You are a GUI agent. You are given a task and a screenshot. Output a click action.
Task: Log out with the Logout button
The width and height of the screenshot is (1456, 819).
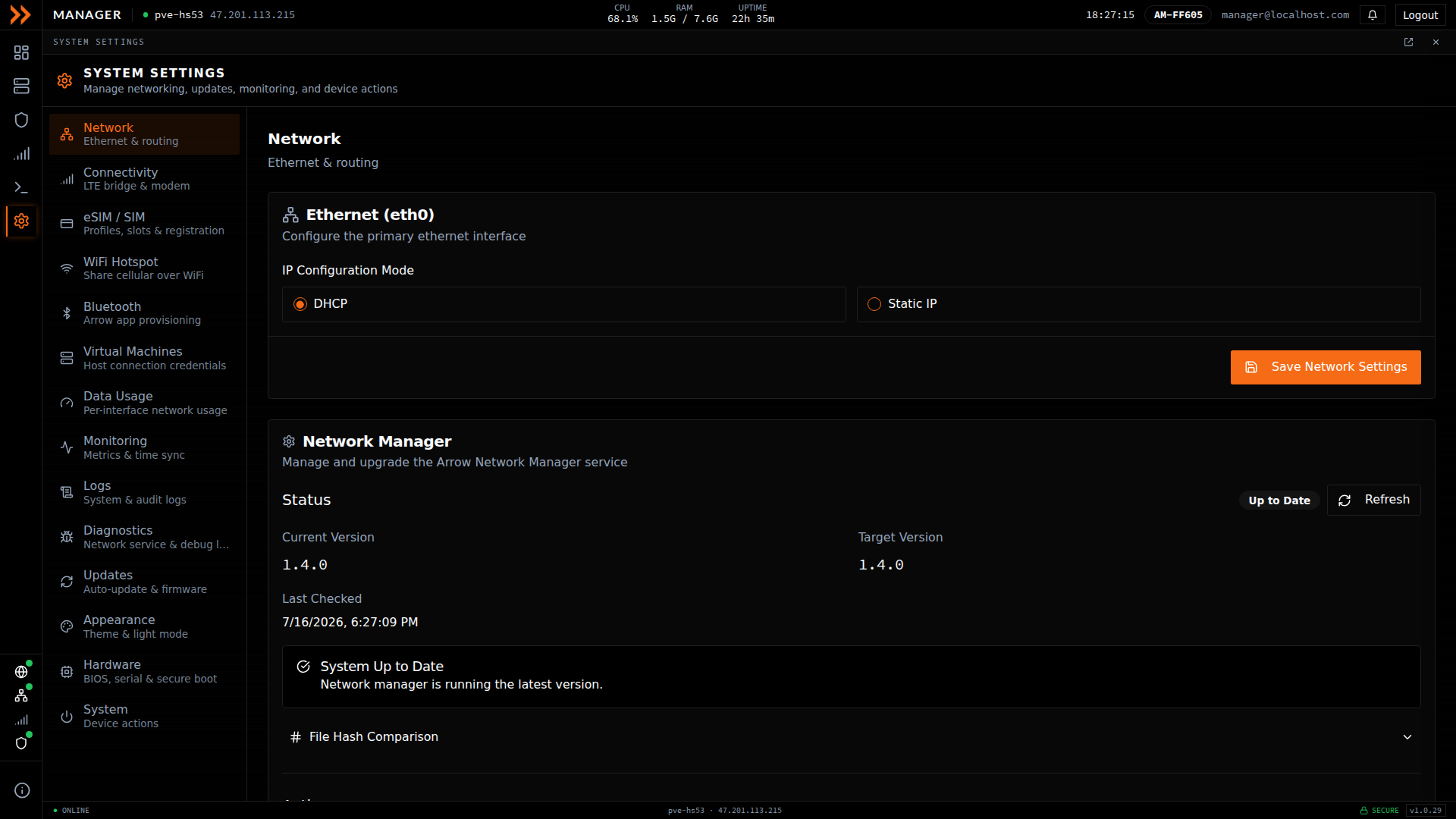(1420, 15)
